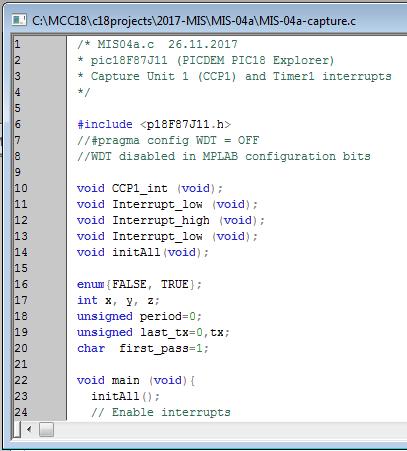Viewport: 407px width, 451px height.
Task: Click the "//#pragma config WDT = OFF" line
Action: click(x=168, y=140)
